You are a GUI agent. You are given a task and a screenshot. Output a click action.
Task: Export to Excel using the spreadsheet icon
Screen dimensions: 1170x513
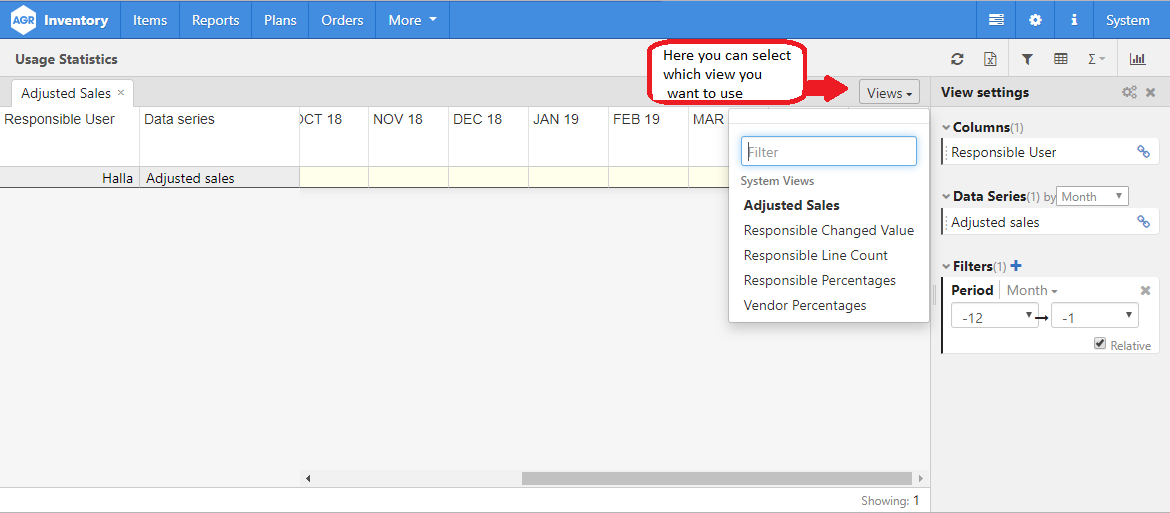990,60
